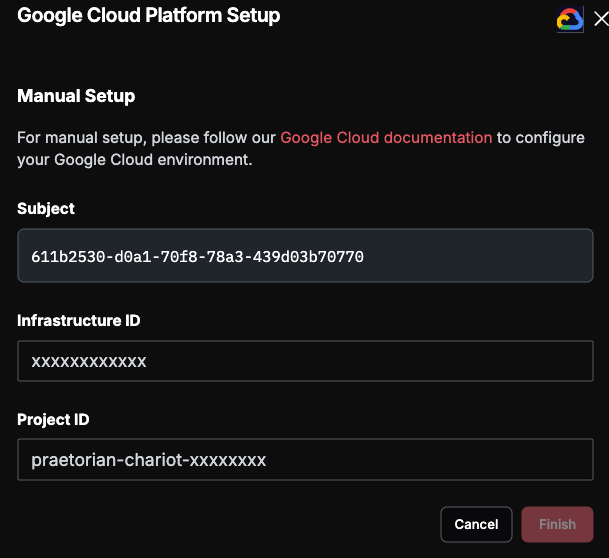Click the Cancel button
This screenshot has height=558, width=609.
pos(476,524)
